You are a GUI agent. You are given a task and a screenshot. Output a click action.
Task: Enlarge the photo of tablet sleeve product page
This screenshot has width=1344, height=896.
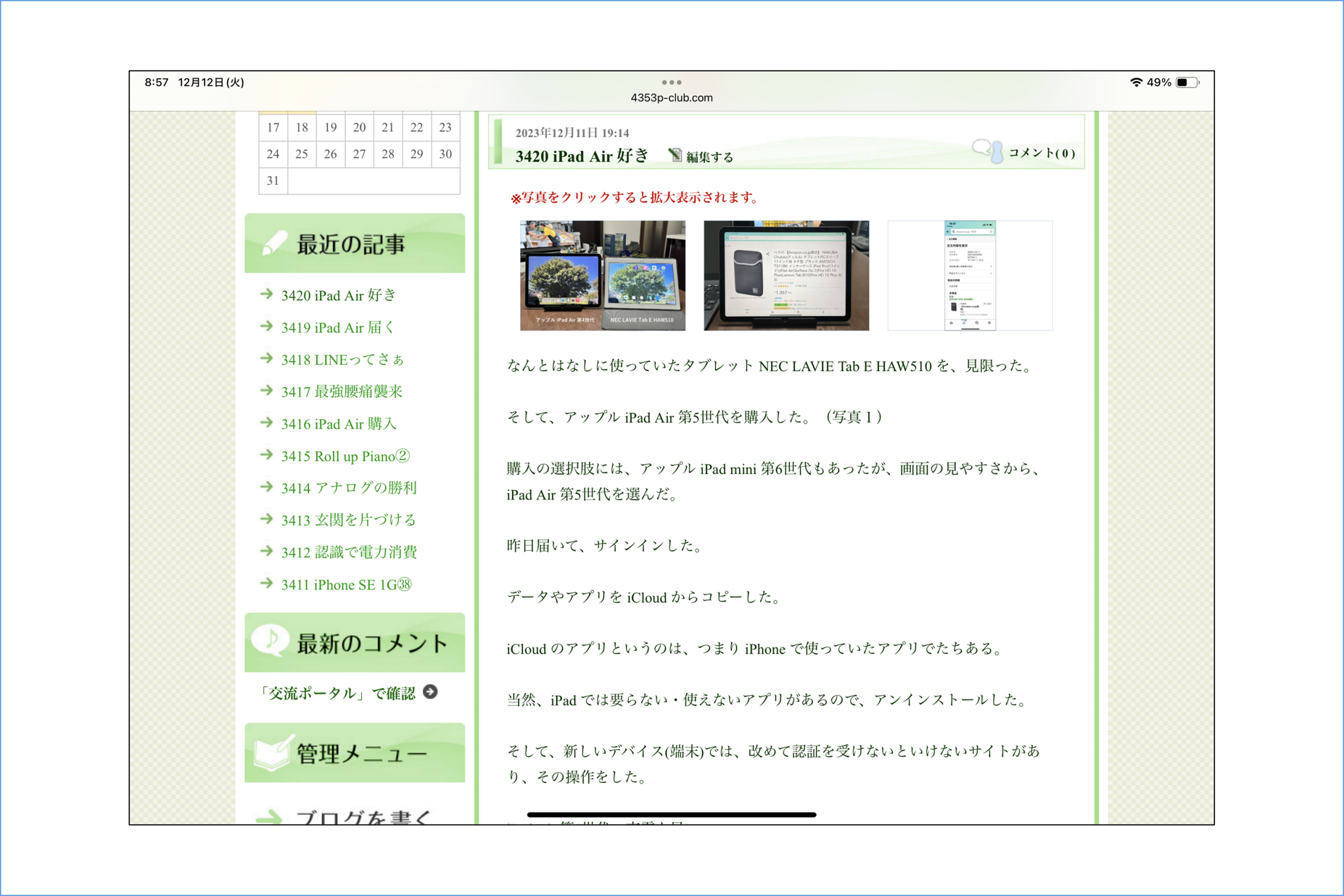click(x=786, y=275)
